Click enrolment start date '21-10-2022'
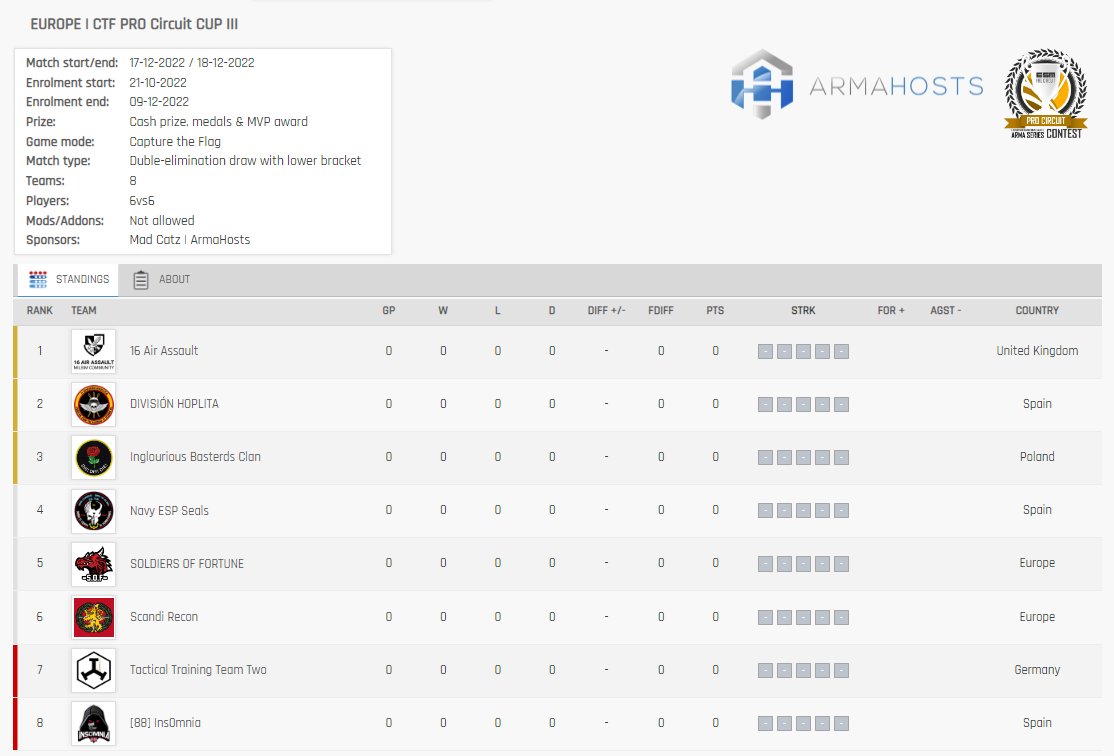The width and height of the screenshot is (1114, 756). click(x=158, y=82)
